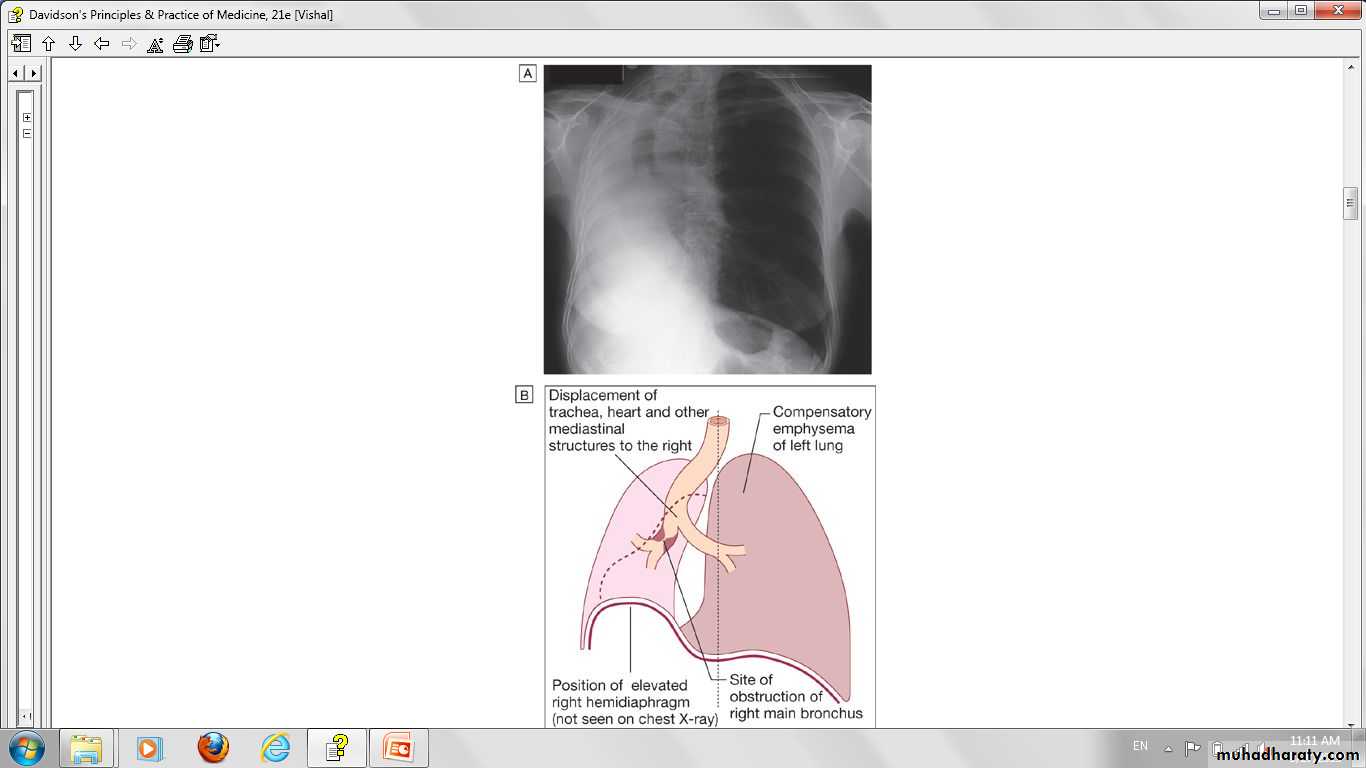The height and width of the screenshot is (768, 1366).
Task: Expand the plus node in contents tree
Action: (x=27, y=117)
